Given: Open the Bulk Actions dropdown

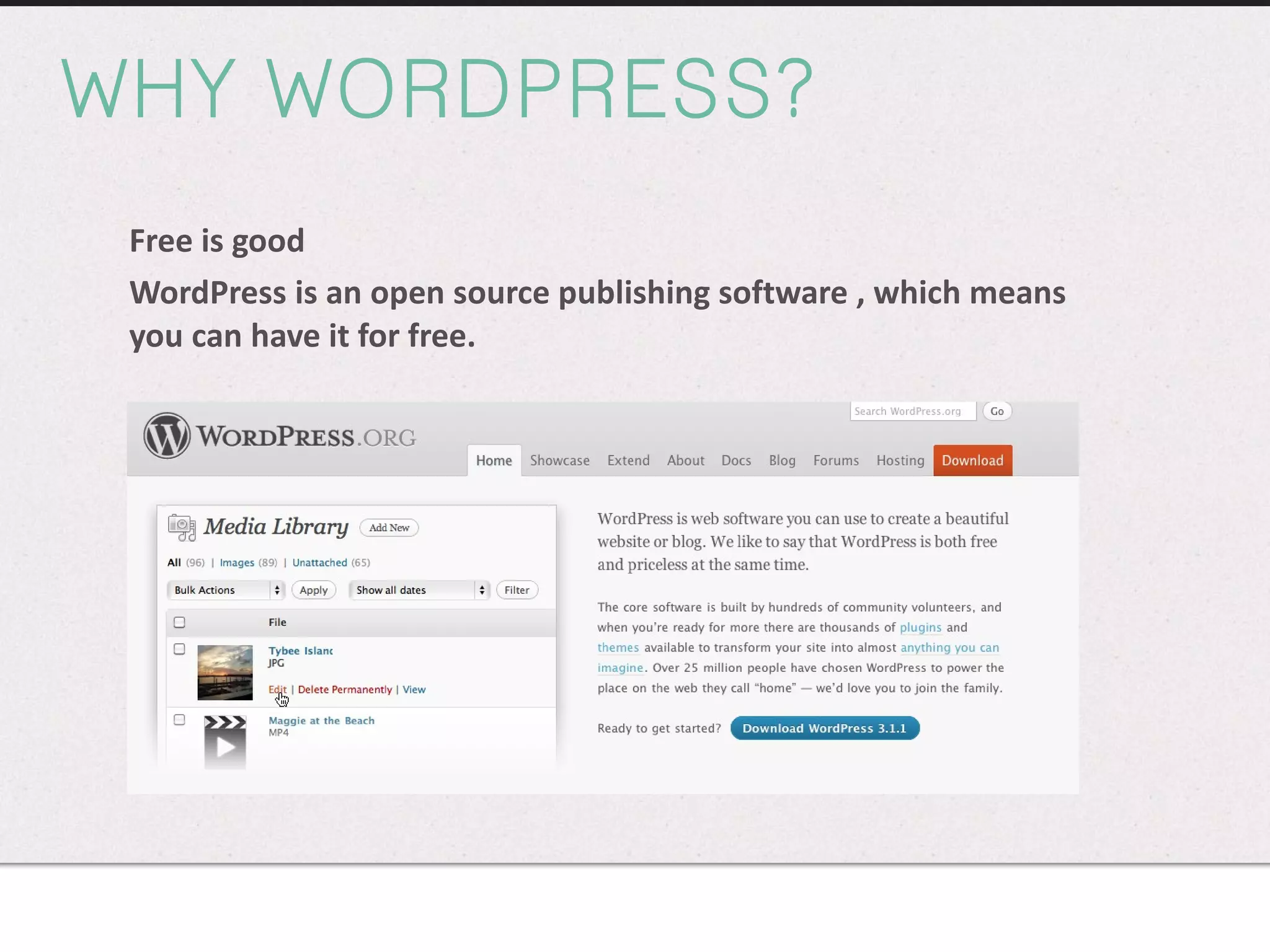Looking at the screenshot, I should click(226, 590).
